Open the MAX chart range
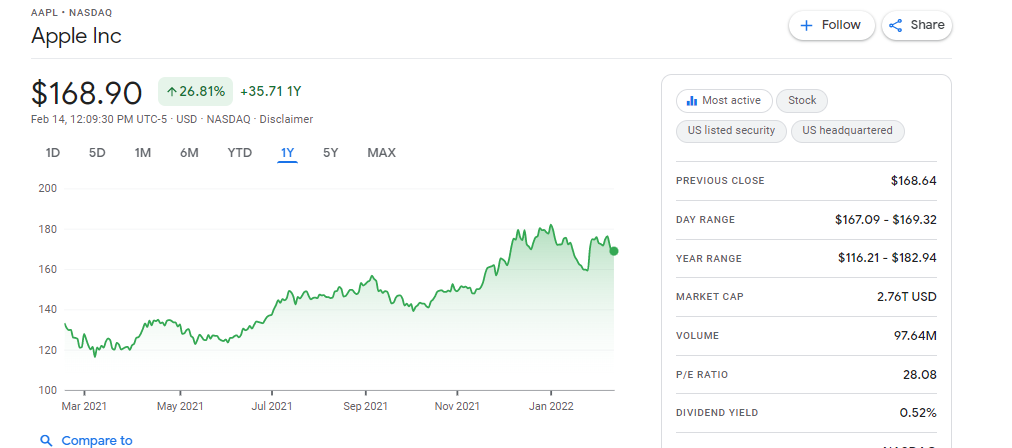1012x448 pixels. tap(381, 153)
